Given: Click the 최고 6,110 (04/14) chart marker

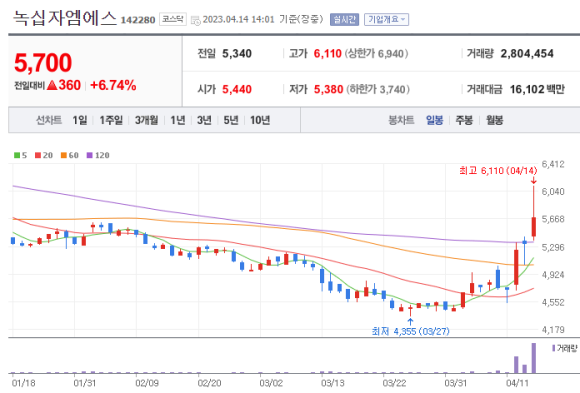Looking at the screenshot, I should pos(498,171).
